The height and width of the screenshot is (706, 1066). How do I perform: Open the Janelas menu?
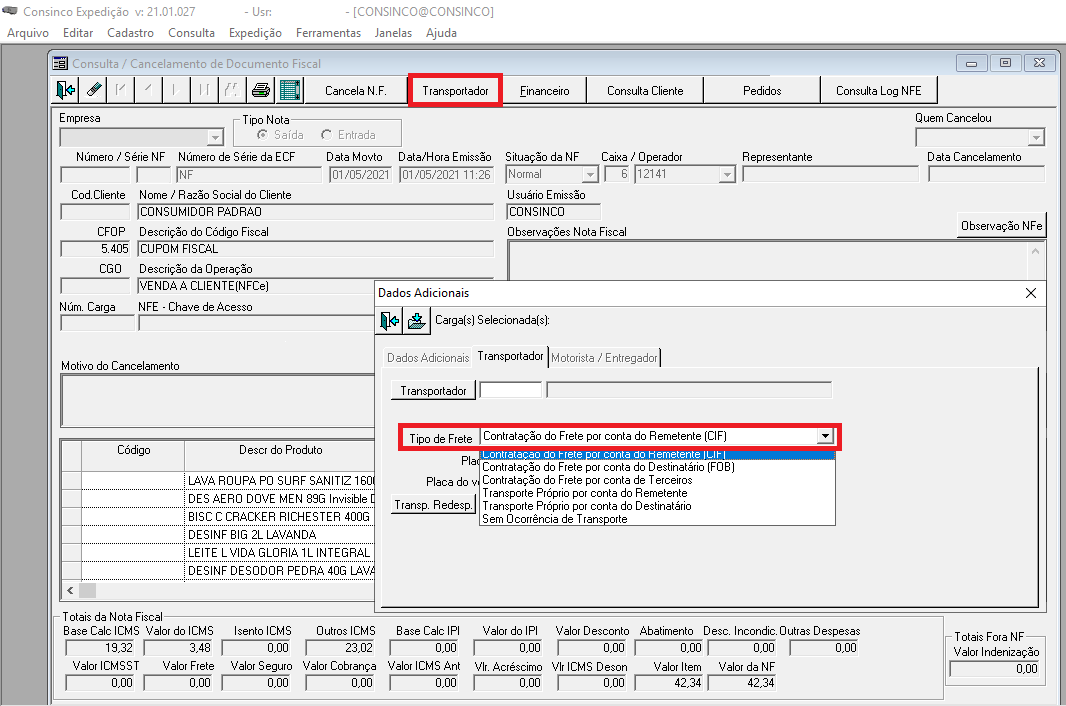(393, 33)
